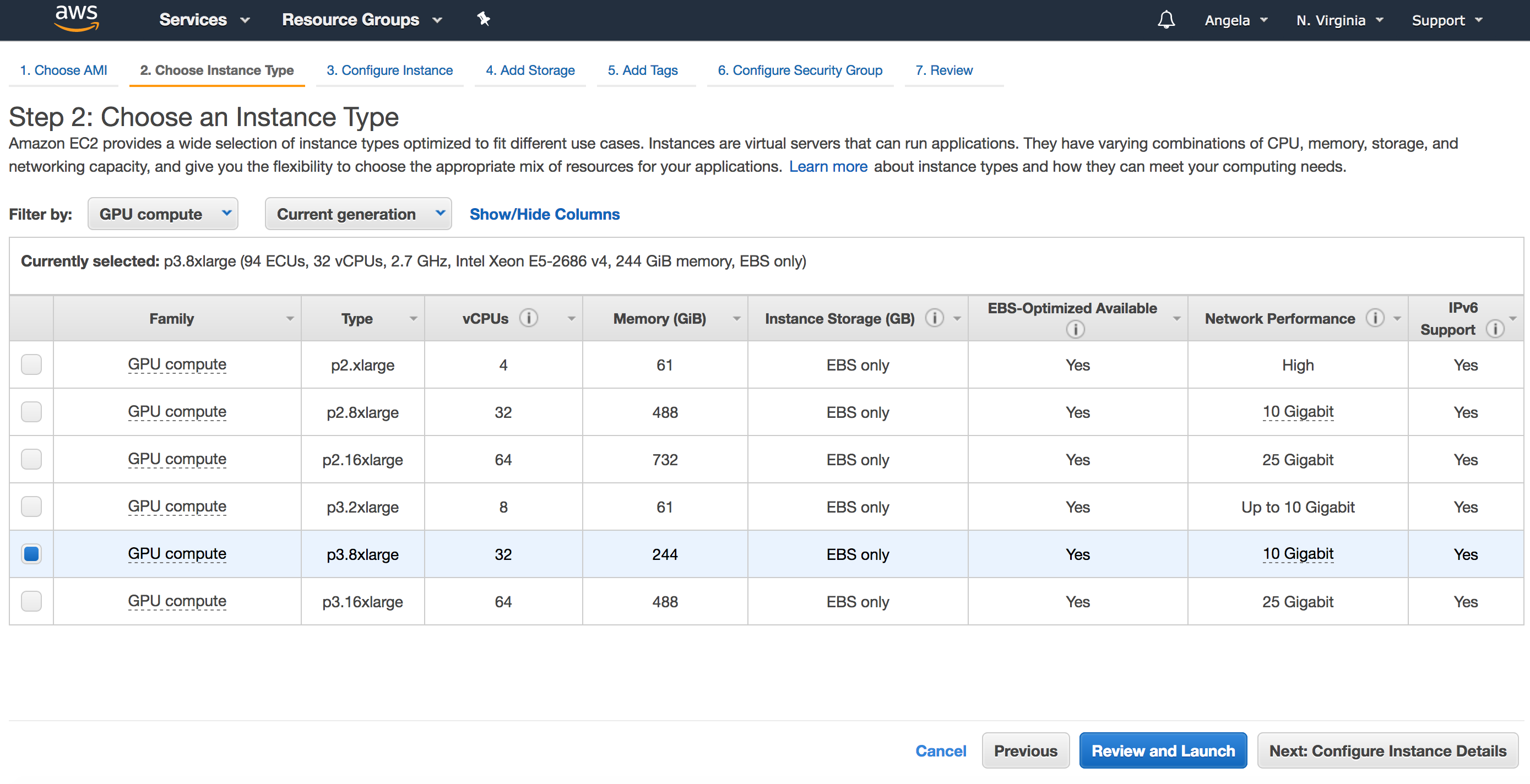Click the Show/Hide Columns link
The image size is (1530, 784).
tap(544, 214)
